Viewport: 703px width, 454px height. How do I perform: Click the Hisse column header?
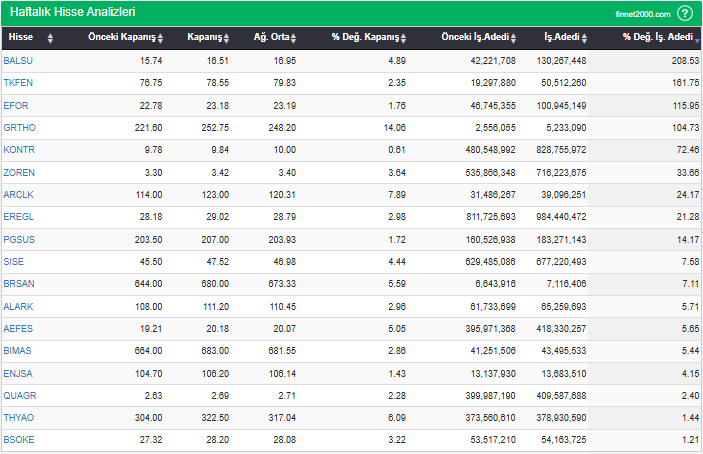click(21, 38)
